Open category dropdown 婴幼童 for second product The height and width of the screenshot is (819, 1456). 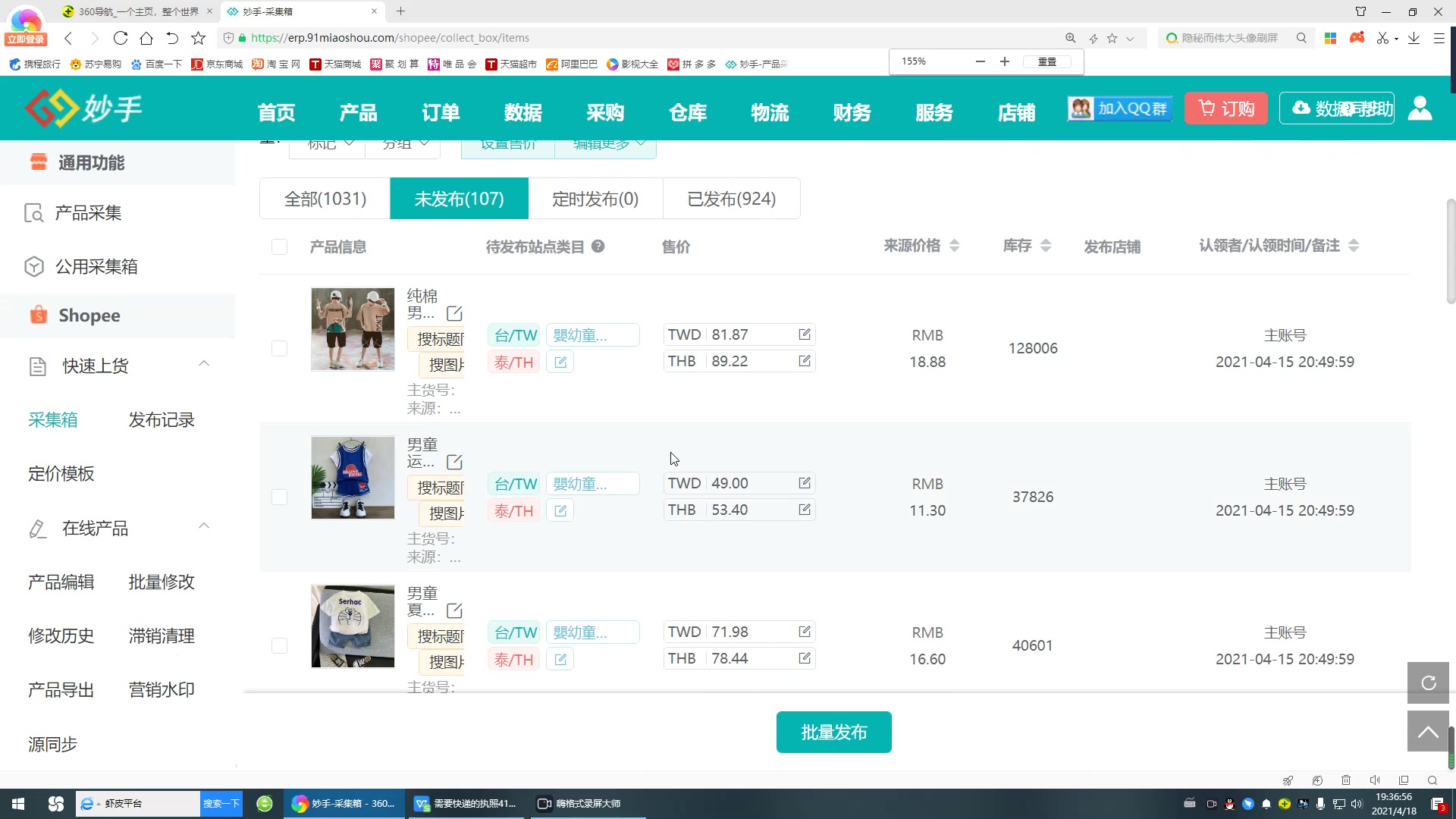click(x=592, y=484)
